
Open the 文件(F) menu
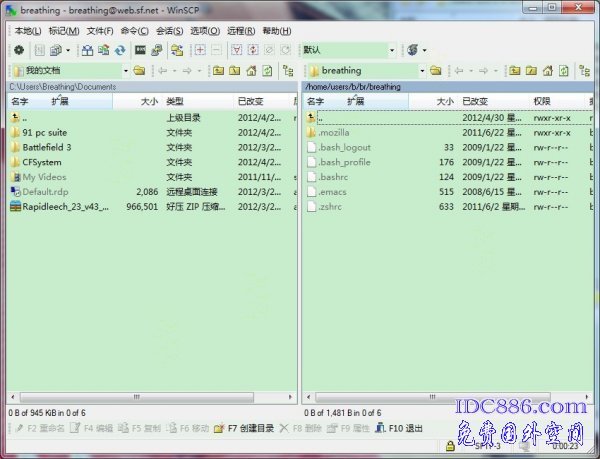tap(100, 31)
